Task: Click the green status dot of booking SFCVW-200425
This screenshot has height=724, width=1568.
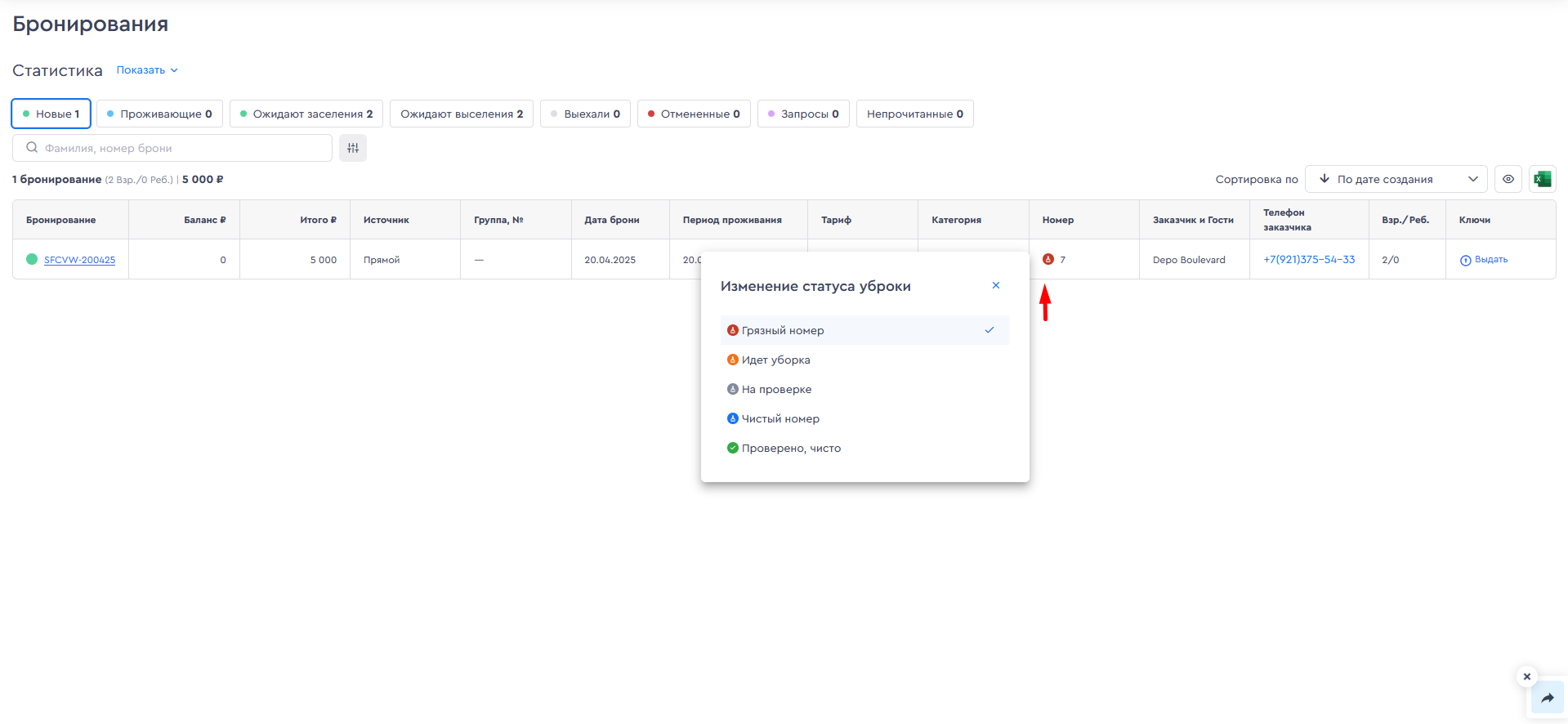Action: click(x=32, y=259)
